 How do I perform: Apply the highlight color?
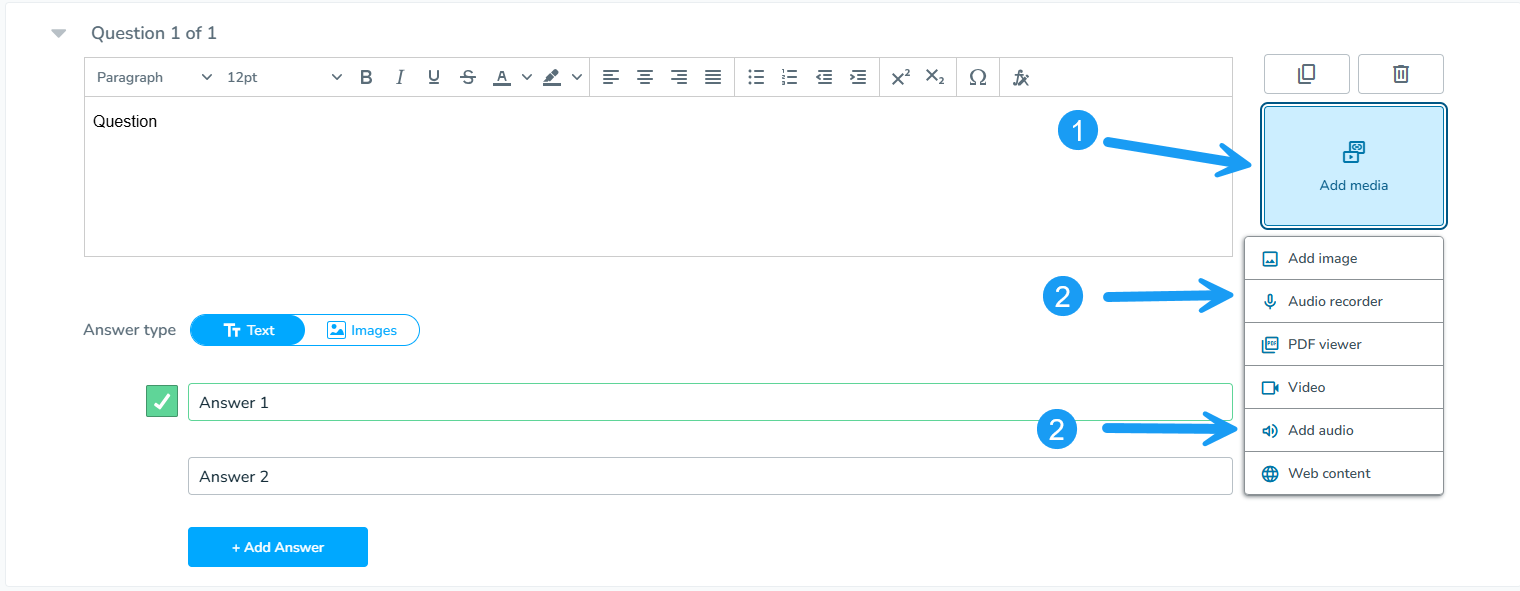point(552,77)
